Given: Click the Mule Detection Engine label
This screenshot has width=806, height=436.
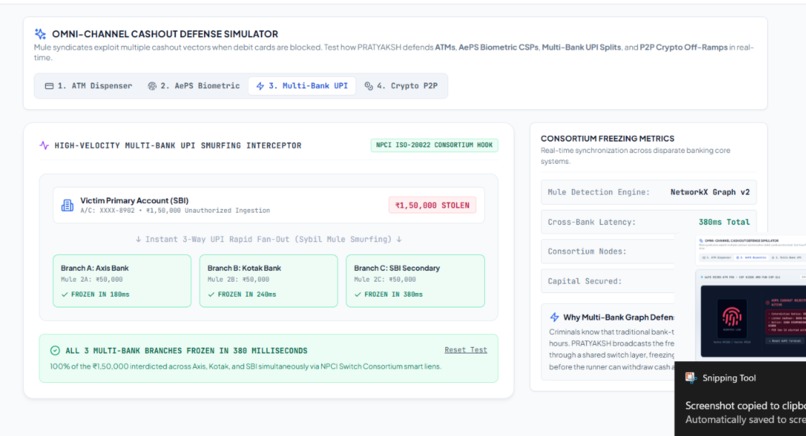Looking at the screenshot, I should (x=598, y=192).
